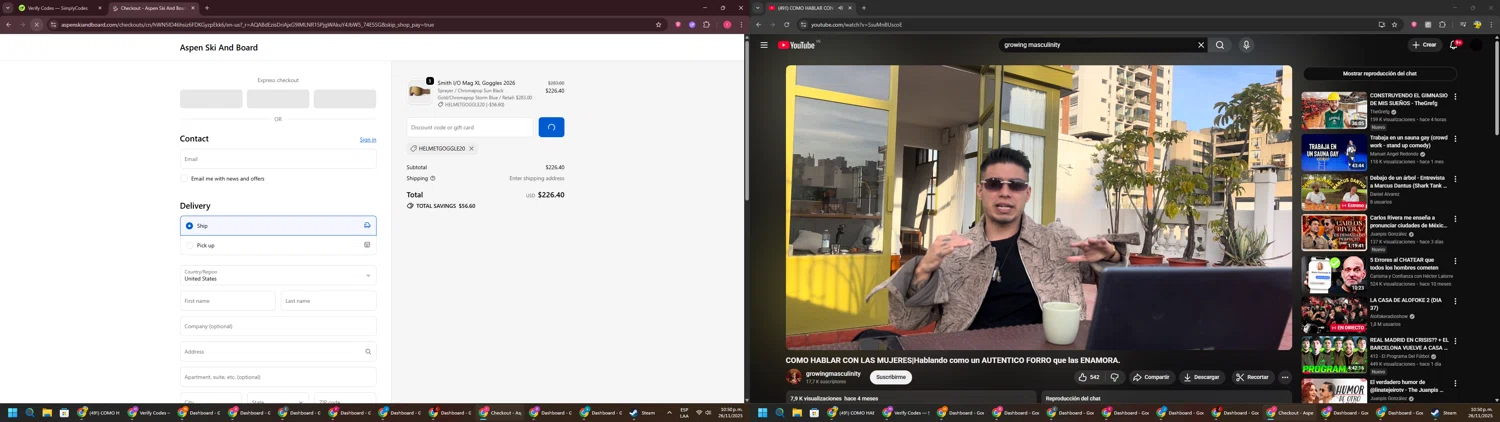Screen dimensions: 1500x422
Task: Select the COMO HABLAR CON YouTube tab
Action: point(811,8)
